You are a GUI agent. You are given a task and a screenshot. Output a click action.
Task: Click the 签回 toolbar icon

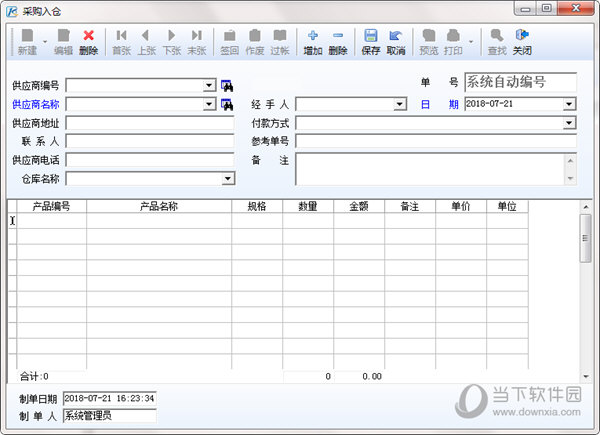[x=230, y=42]
